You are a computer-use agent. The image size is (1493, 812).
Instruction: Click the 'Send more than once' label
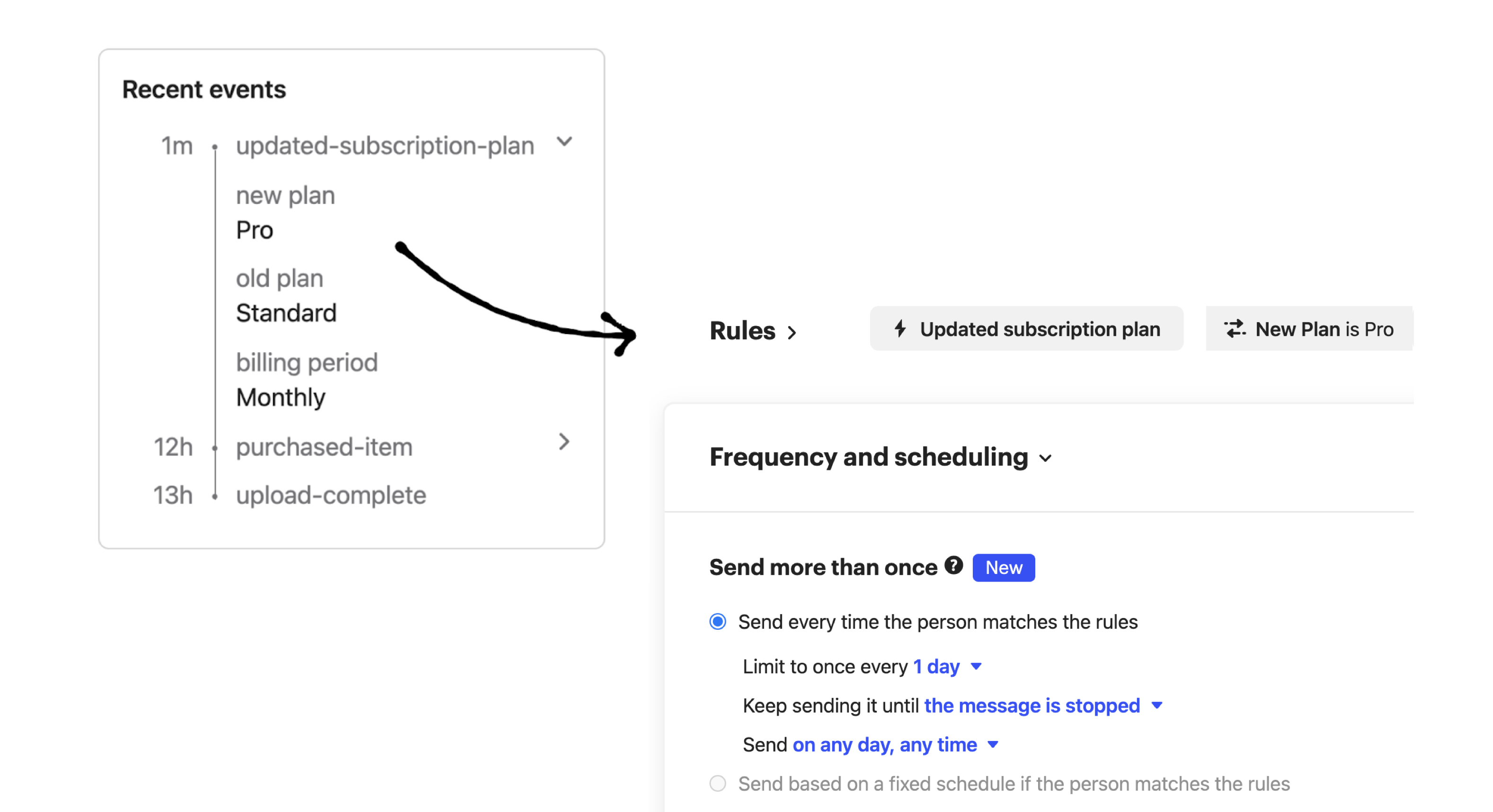(x=823, y=567)
